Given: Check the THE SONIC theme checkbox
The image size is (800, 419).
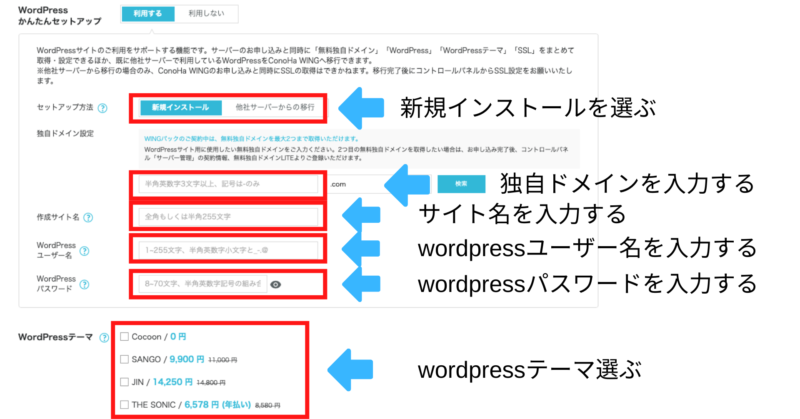Looking at the screenshot, I should click(124, 405).
